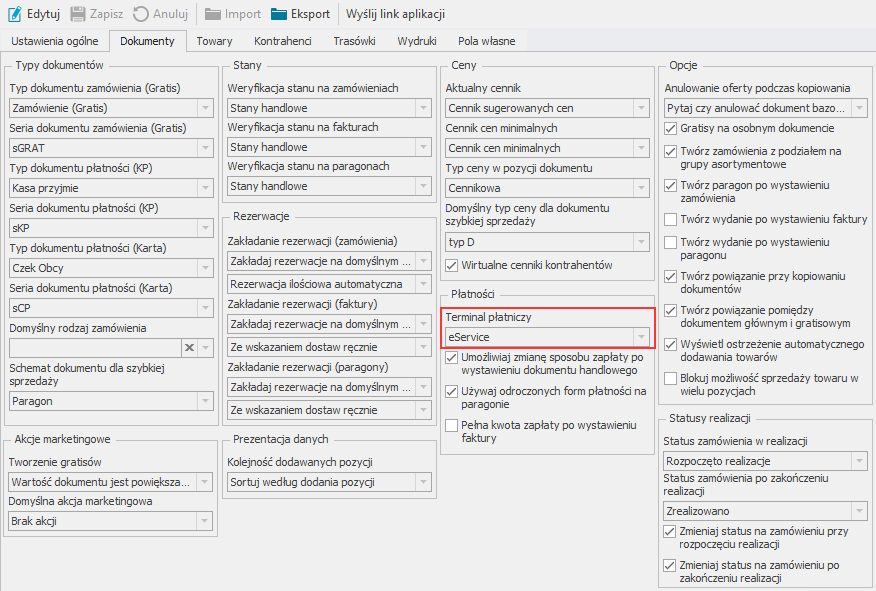Open Status zamówienia w realizacji dropdown
Viewport: 876px width, 591px height.
coord(858,461)
